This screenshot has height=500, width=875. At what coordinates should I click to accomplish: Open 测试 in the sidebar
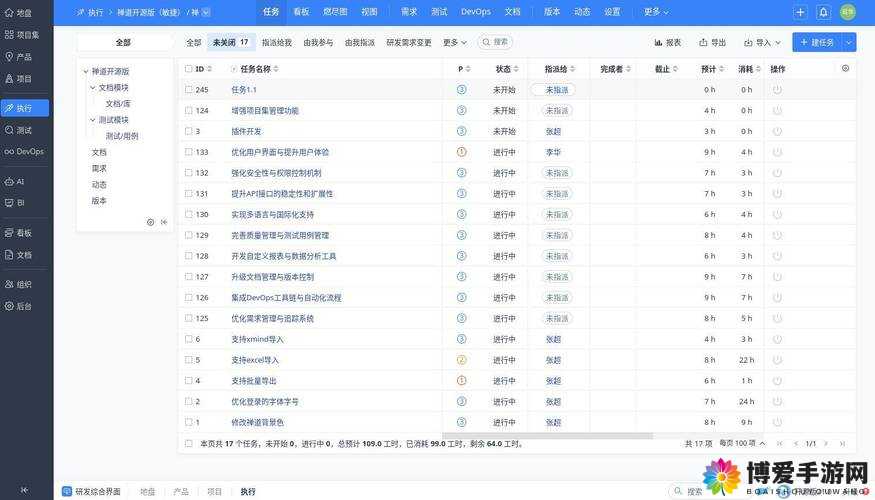[18, 130]
